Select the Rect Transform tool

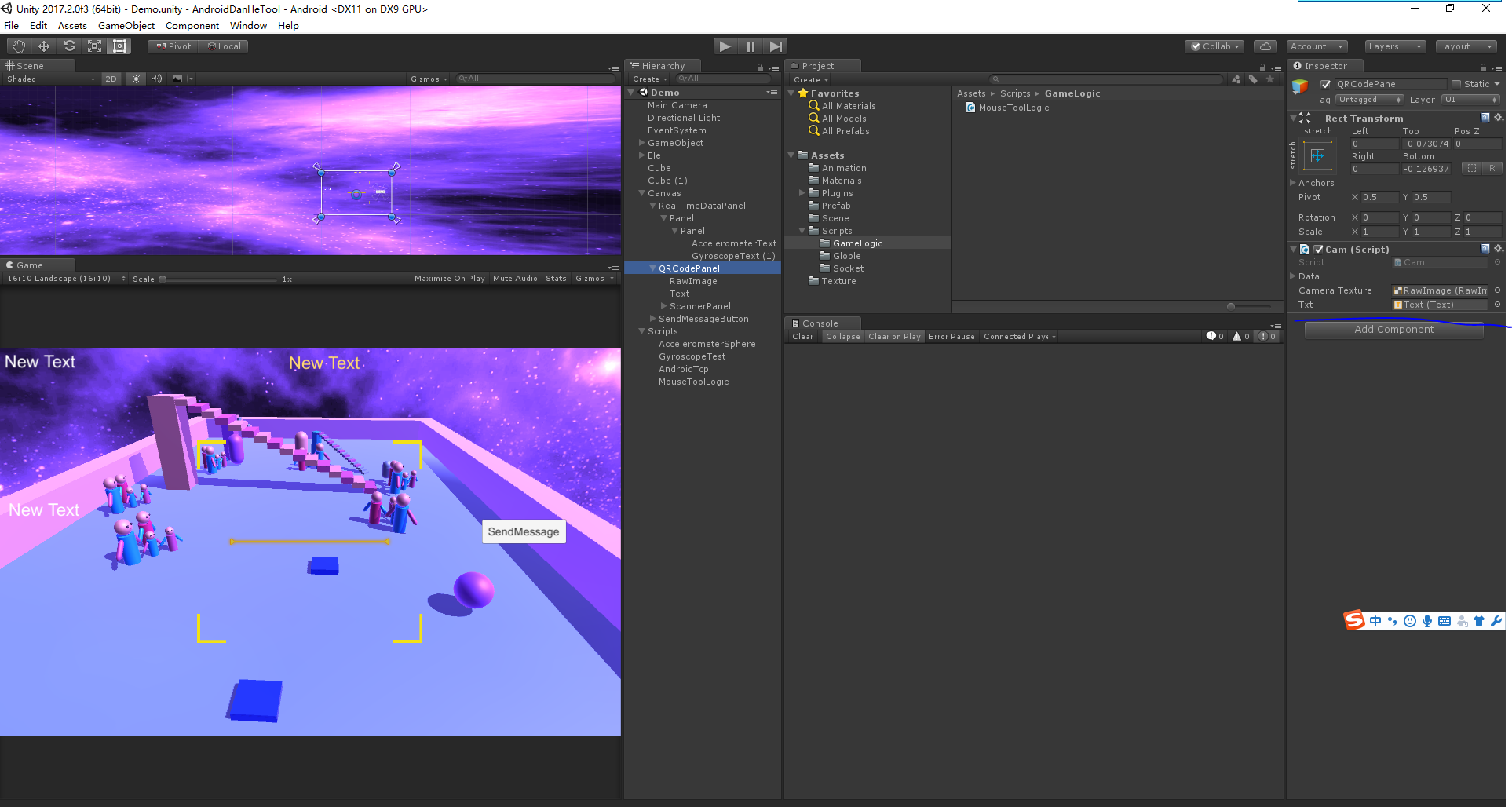click(119, 46)
